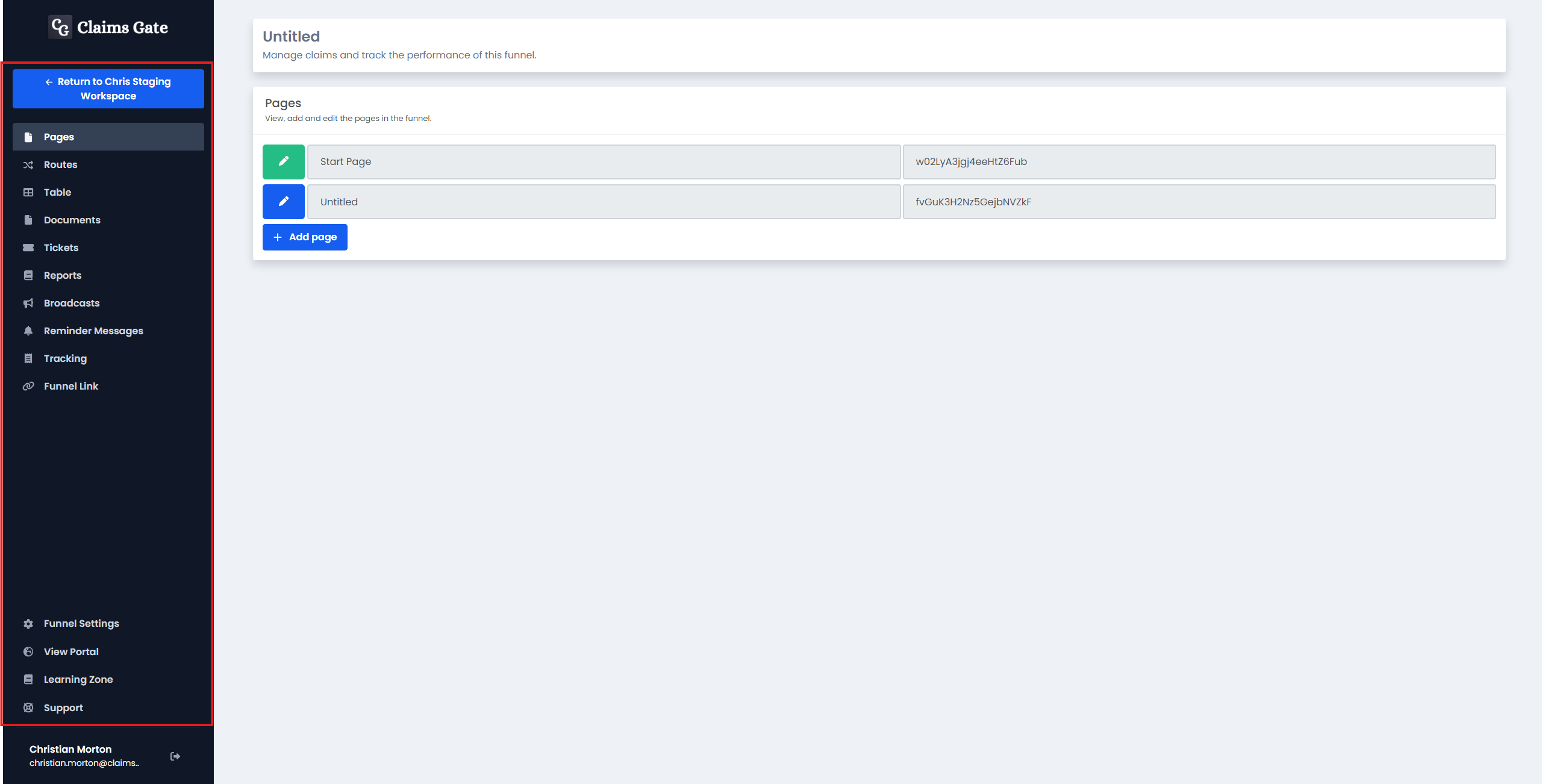The width and height of the screenshot is (1542, 784).
Task: Open Reports in the sidebar
Action: click(x=62, y=275)
